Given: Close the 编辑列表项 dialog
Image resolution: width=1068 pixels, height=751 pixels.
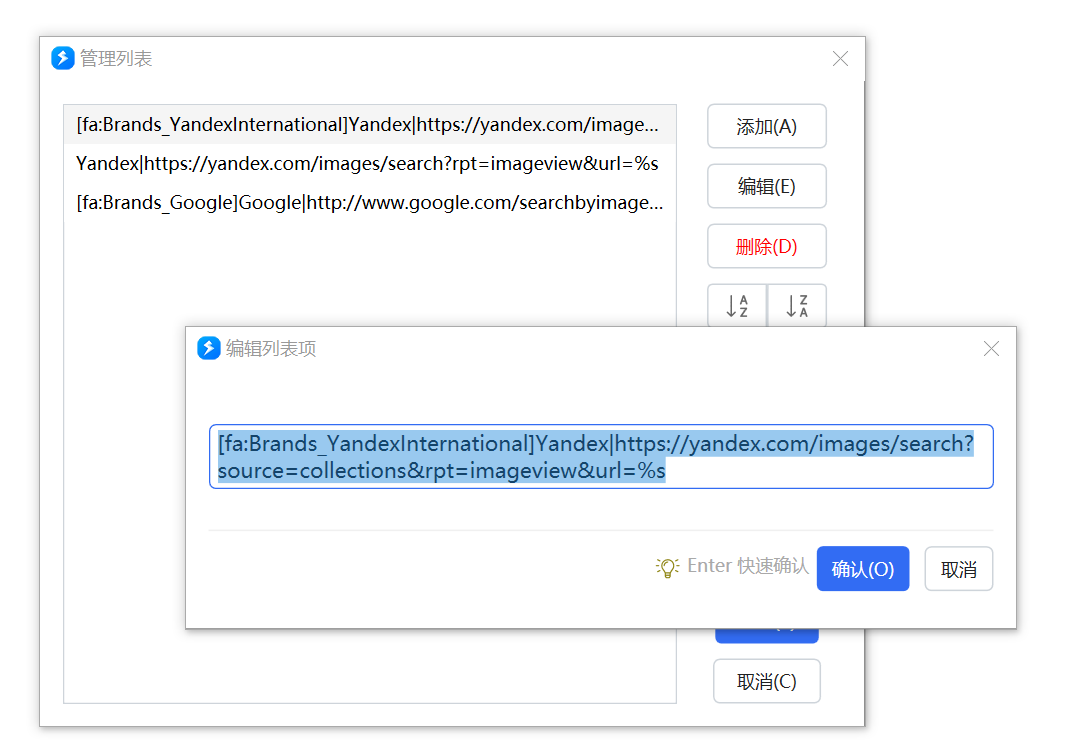Looking at the screenshot, I should (991, 349).
